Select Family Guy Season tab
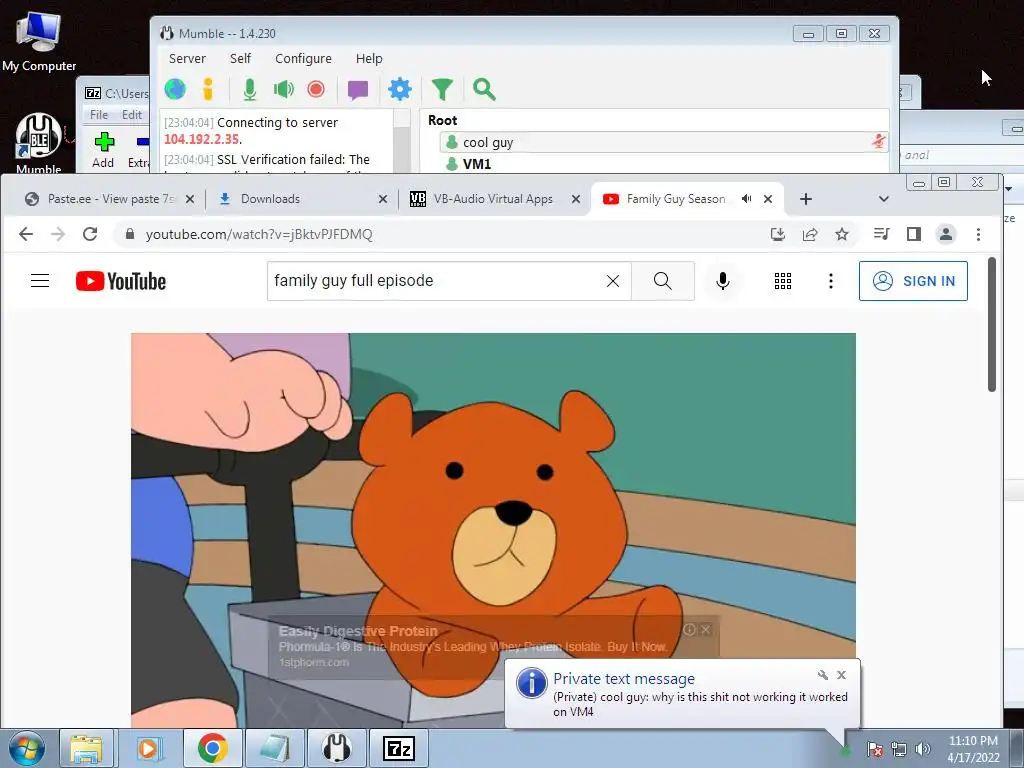 675,199
